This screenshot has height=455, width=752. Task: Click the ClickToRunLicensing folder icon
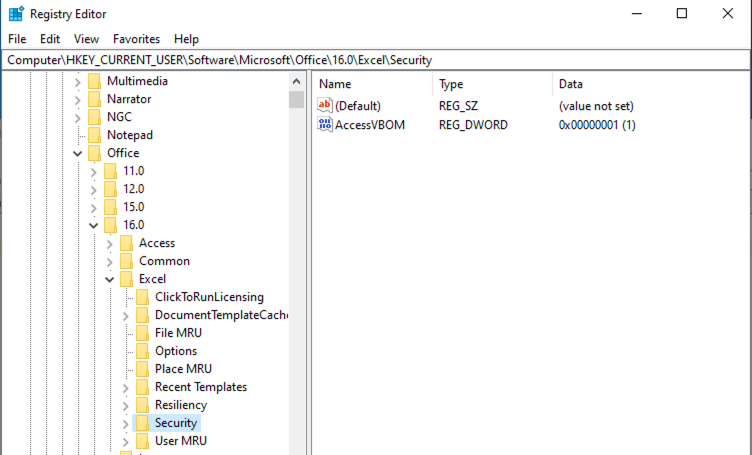click(142, 297)
